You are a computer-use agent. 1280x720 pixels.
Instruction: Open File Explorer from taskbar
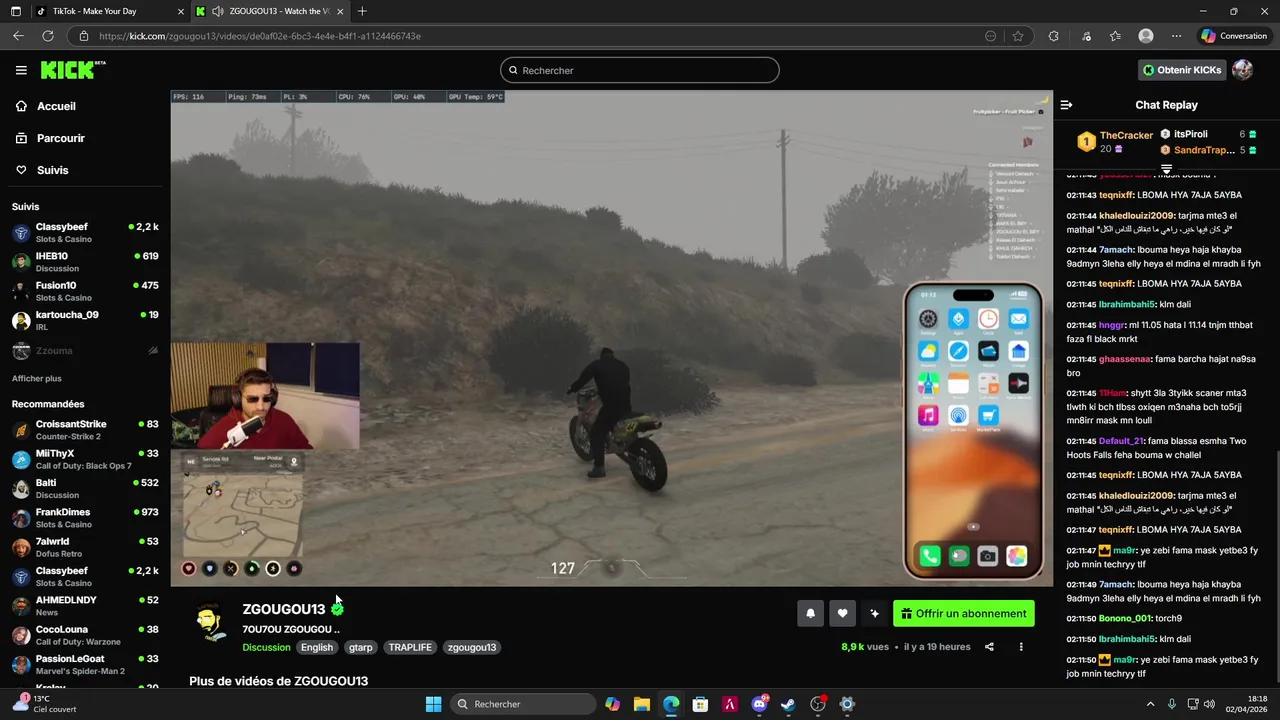click(x=641, y=704)
